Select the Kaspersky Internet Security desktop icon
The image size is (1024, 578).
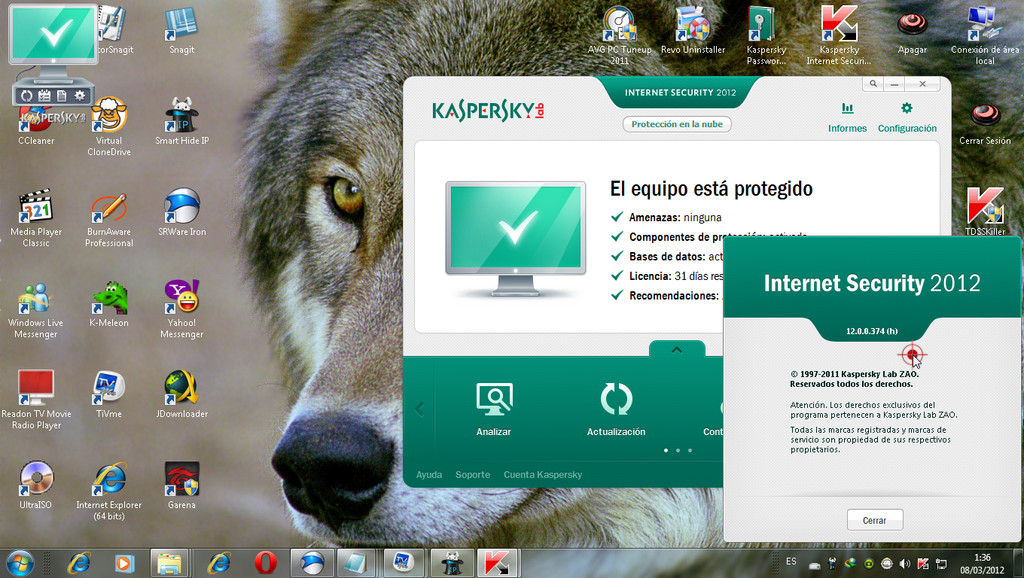coord(839,37)
